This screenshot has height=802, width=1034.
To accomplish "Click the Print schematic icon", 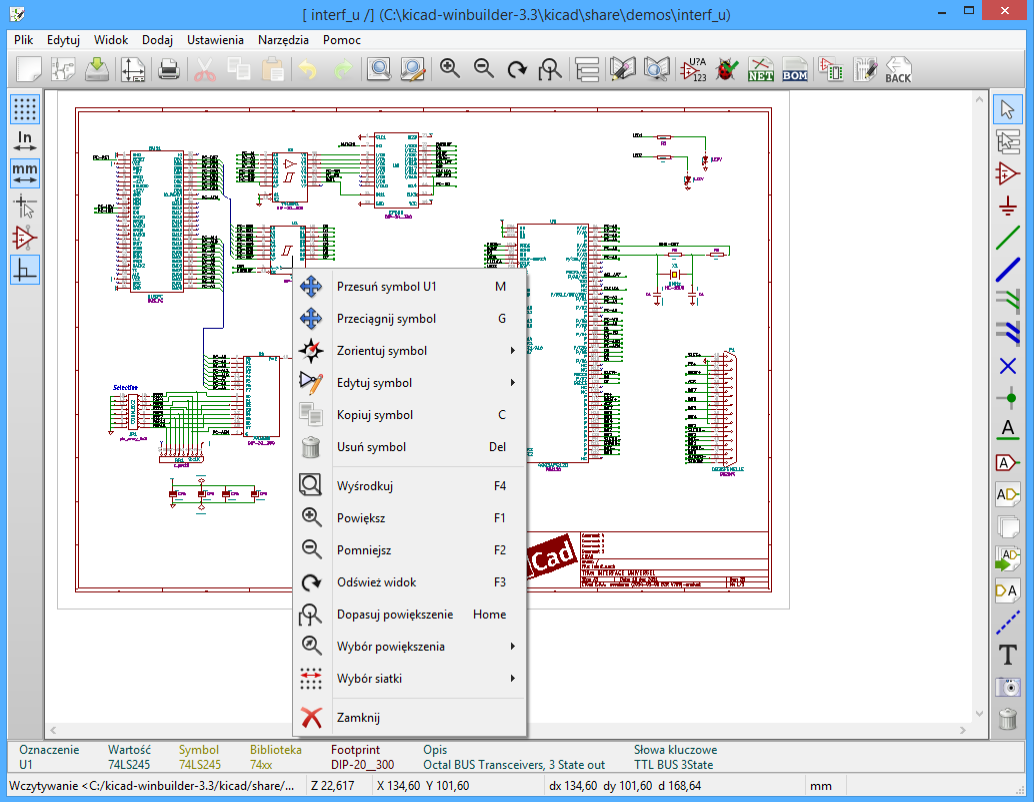I will pos(169,69).
